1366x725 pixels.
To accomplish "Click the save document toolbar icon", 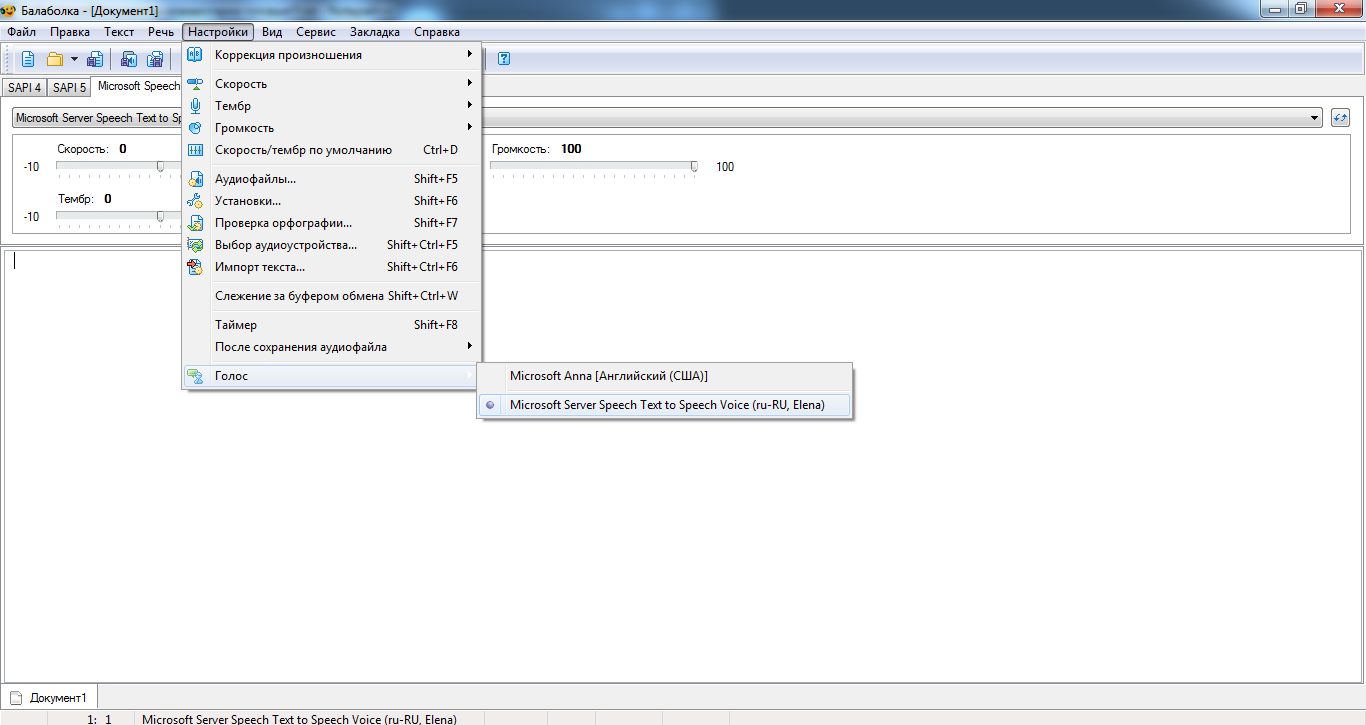I will pyautogui.click(x=95, y=58).
